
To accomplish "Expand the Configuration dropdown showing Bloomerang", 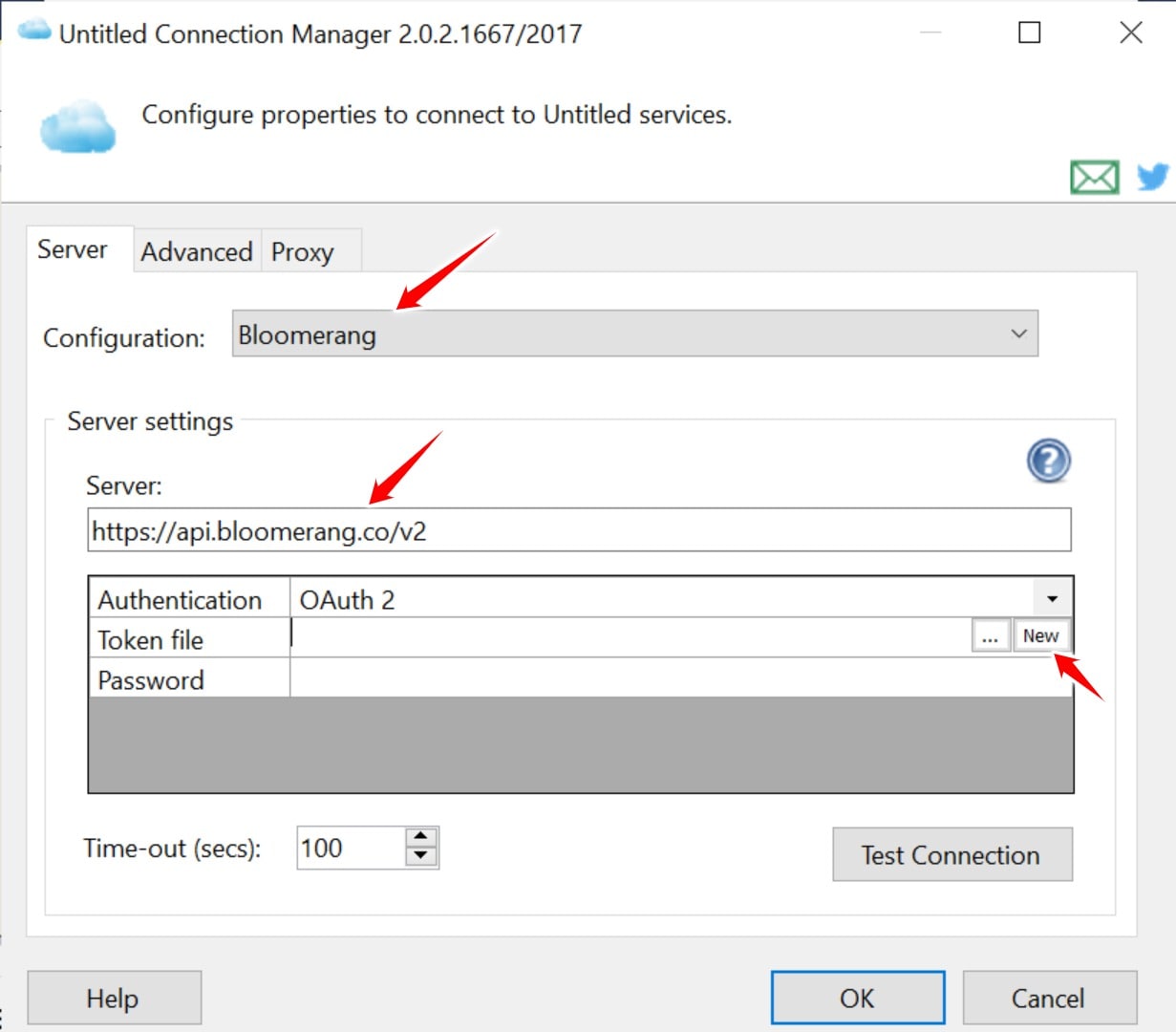I will coord(634,333).
